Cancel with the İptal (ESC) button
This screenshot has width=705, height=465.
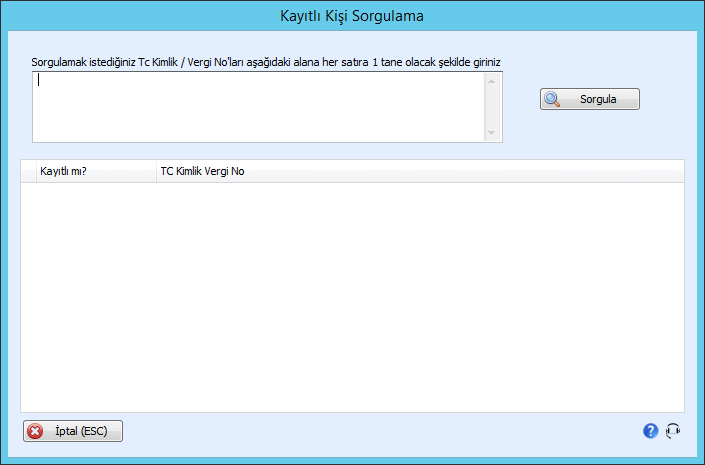[x=73, y=431]
